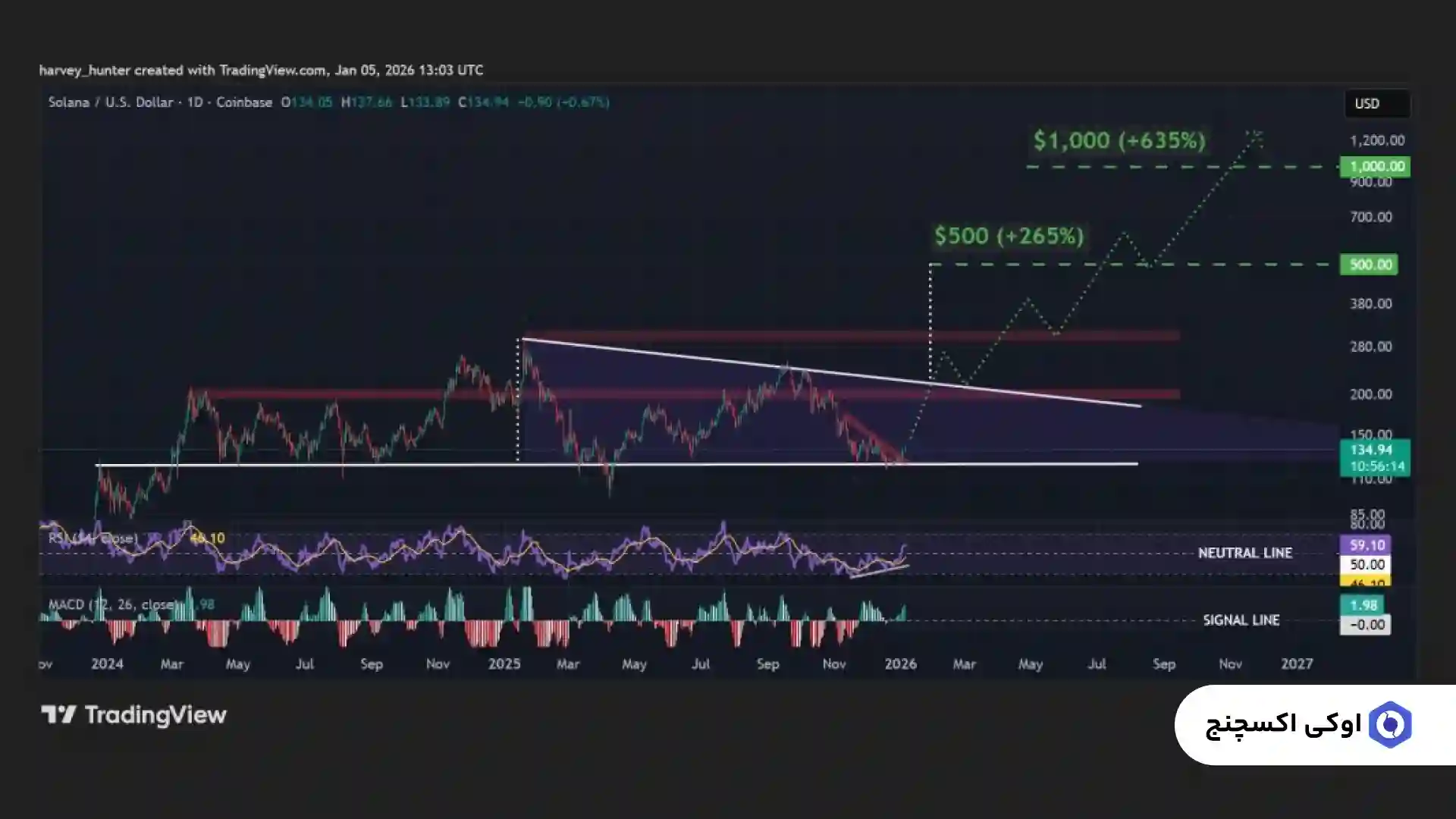The height and width of the screenshot is (819, 1456).
Task: Click the TradingView logo icon
Action: pos(59,714)
